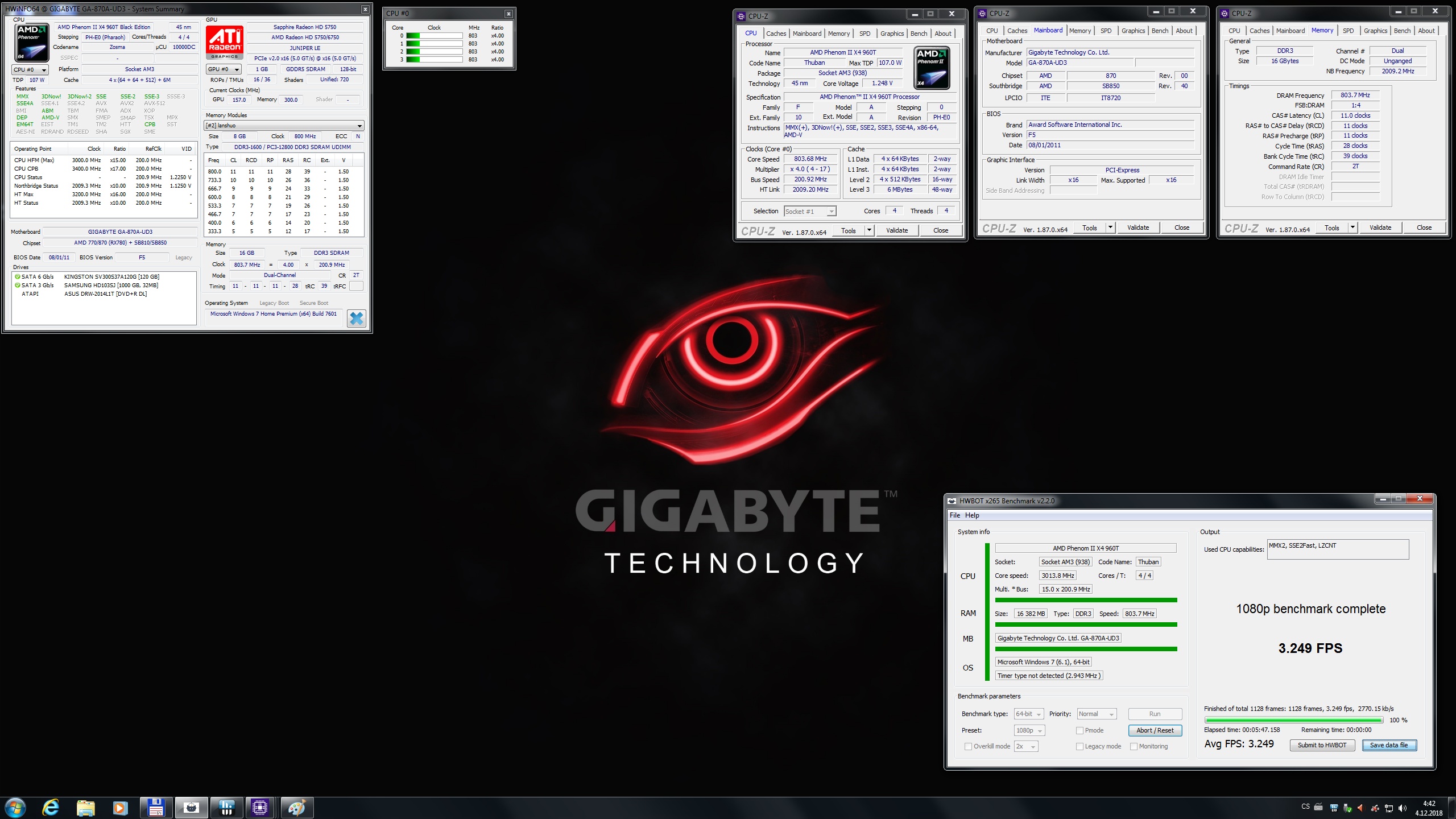This screenshot has height=819, width=1456.
Task: Click the disabled Run button
Action: (1155, 714)
